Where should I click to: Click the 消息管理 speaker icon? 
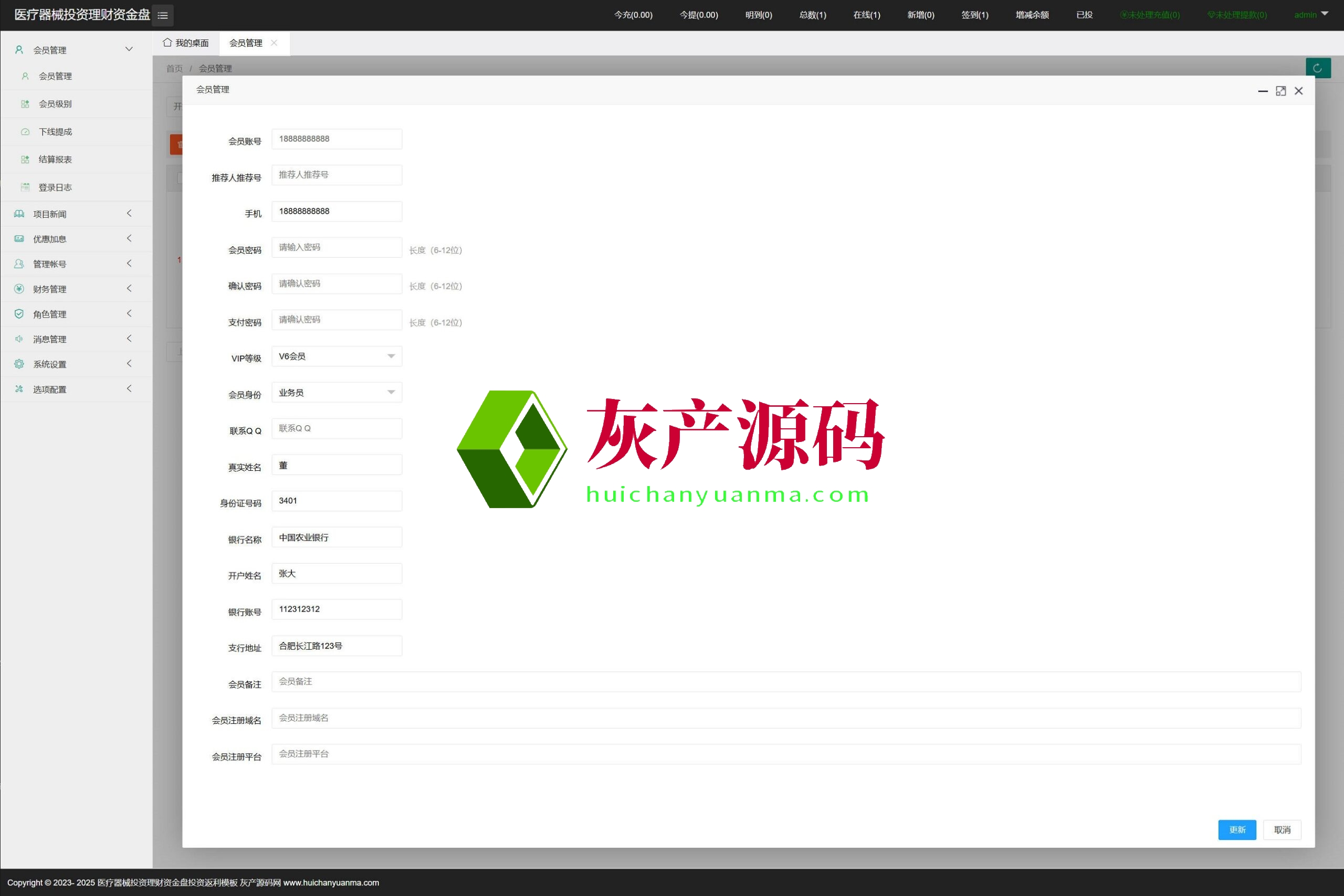(19, 339)
